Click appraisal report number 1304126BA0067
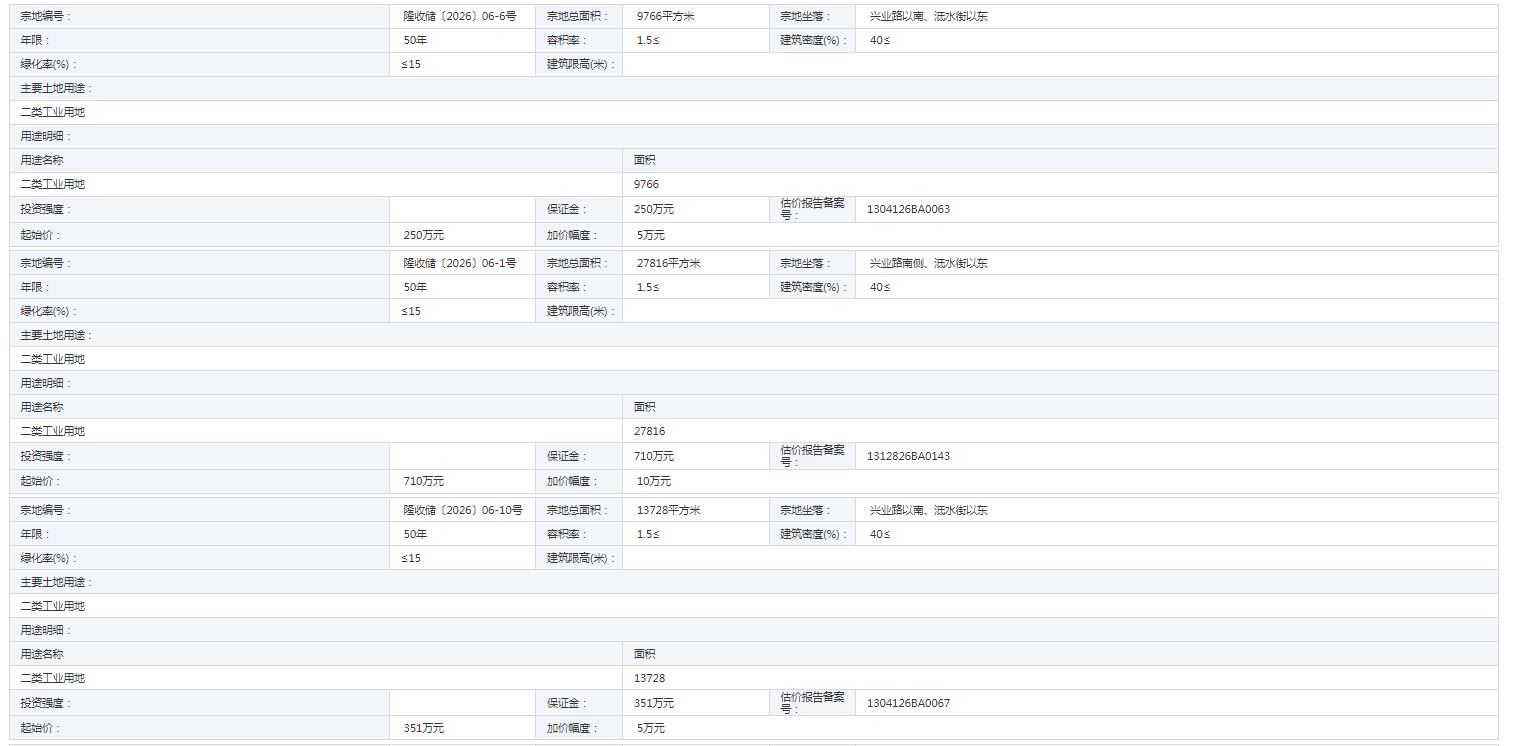The height and width of the screenshot is (746, 1518). (x=909, y=704)
